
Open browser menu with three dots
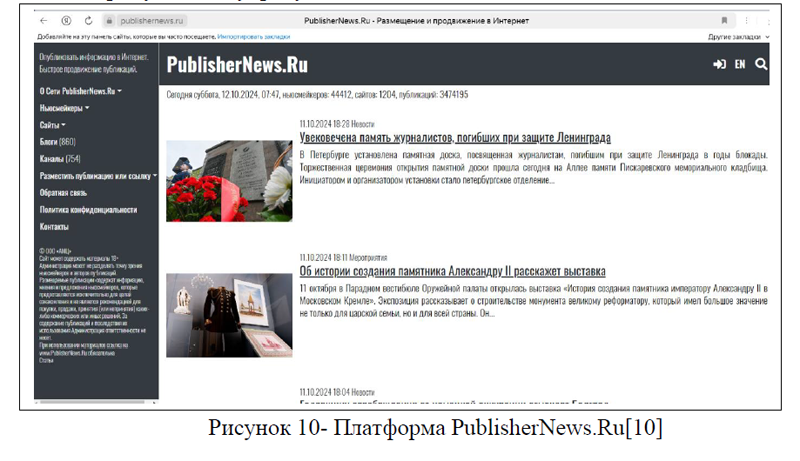746,21
